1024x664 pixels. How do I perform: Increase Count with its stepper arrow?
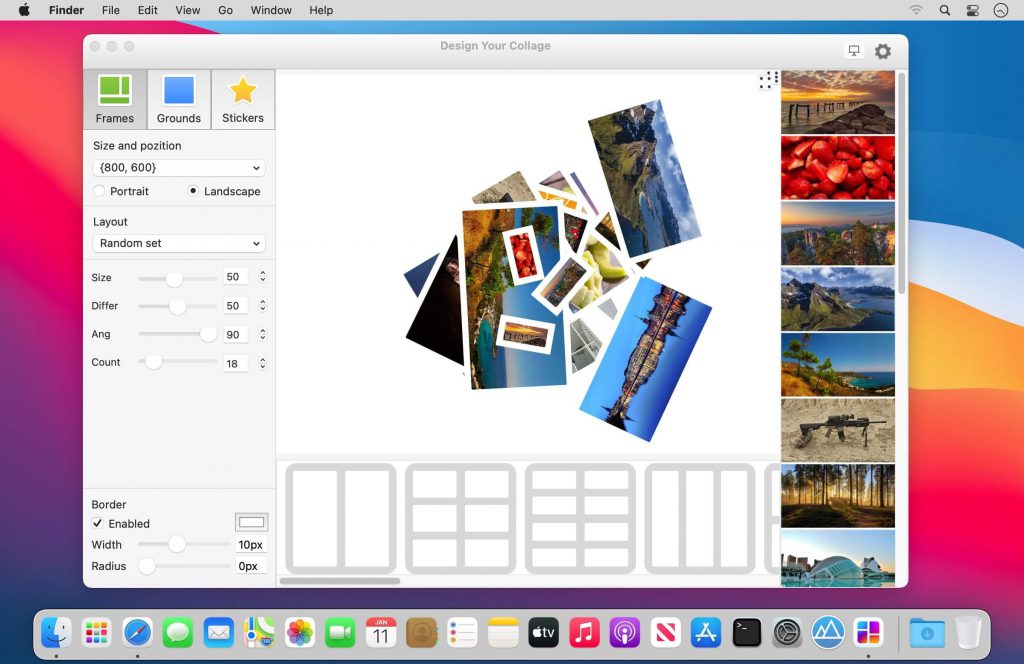(x=261, y=358)
